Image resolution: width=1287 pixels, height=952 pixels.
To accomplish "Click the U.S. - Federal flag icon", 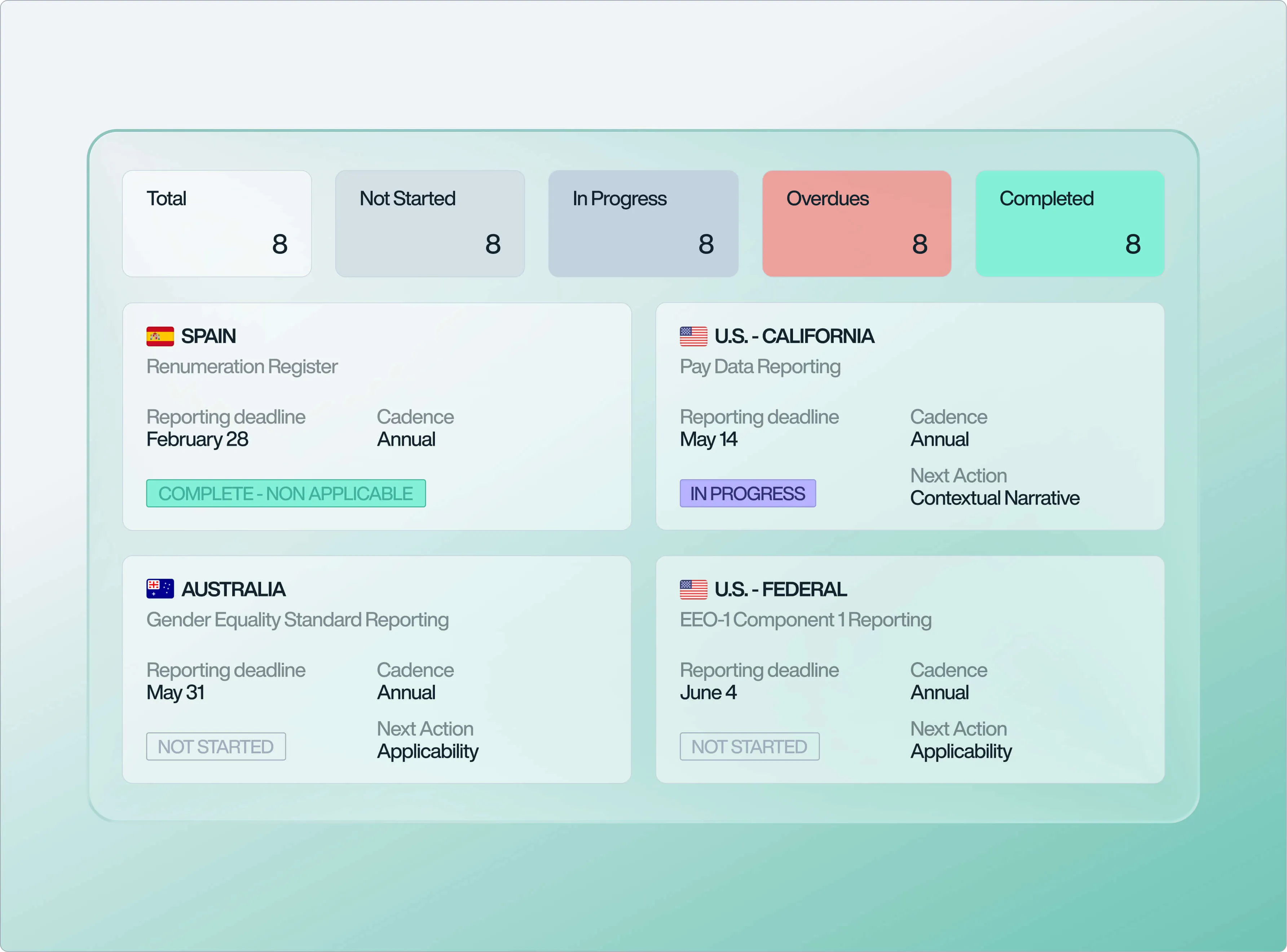I will coord(693,589).
